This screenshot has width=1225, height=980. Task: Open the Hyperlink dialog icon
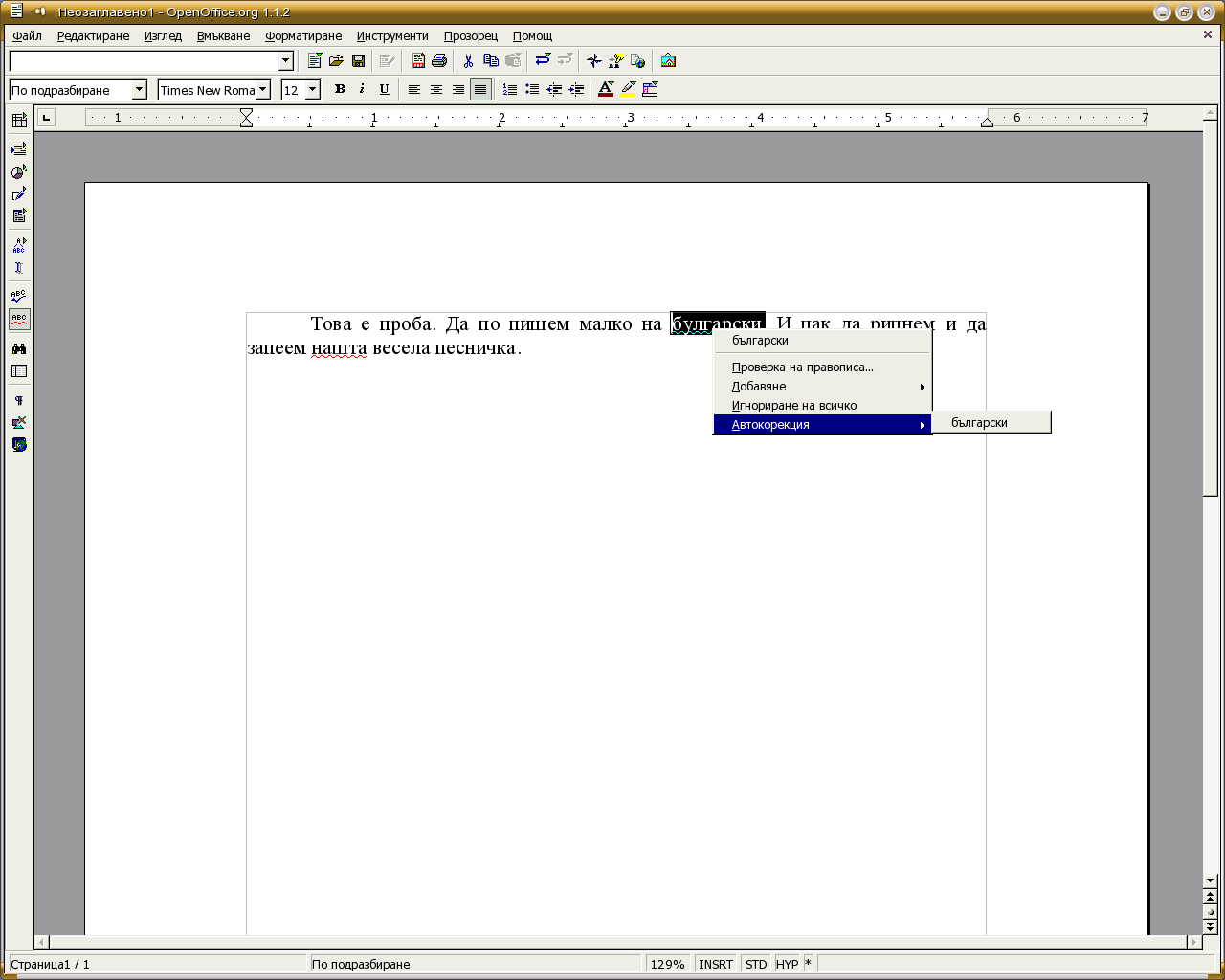click(638, 60)
